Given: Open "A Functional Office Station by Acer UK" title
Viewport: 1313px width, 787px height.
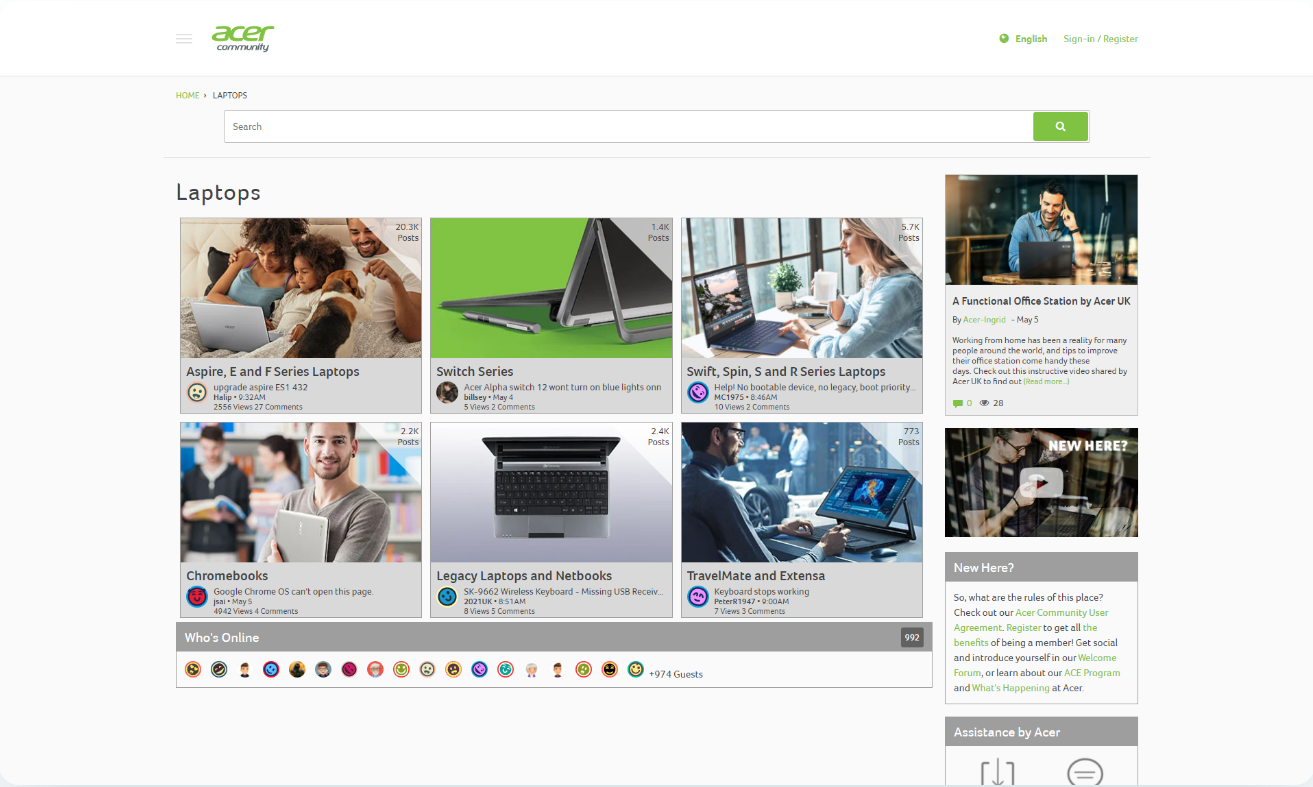Looking at the screenshot, I should [x=1041, y=301].
